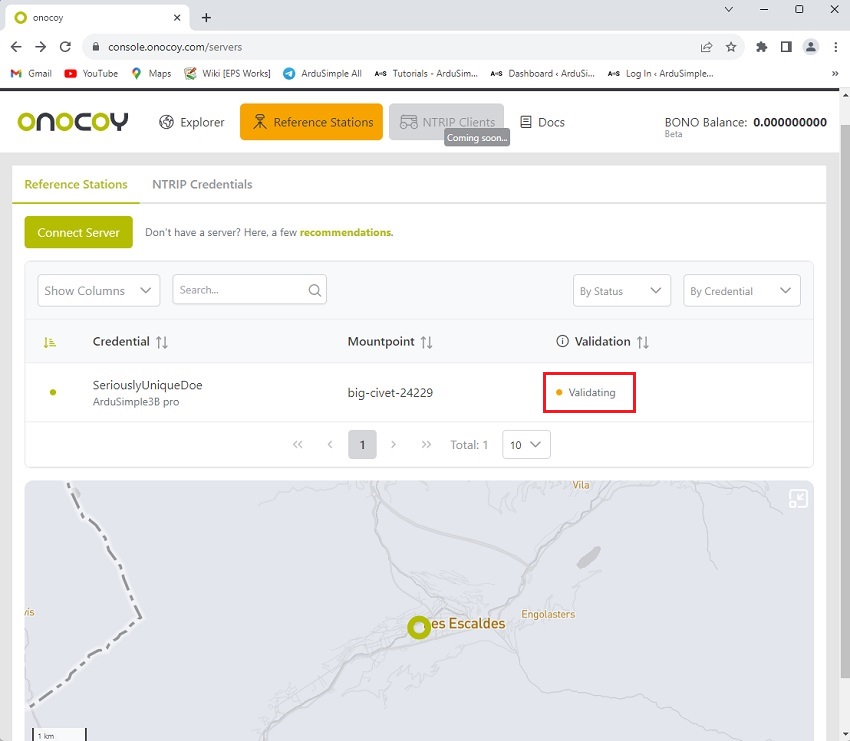Image resolution: width=850 pixels, height=741 pixels.
Task: Switch to NTRIP Credentials tab
Action: click(202, 184)
